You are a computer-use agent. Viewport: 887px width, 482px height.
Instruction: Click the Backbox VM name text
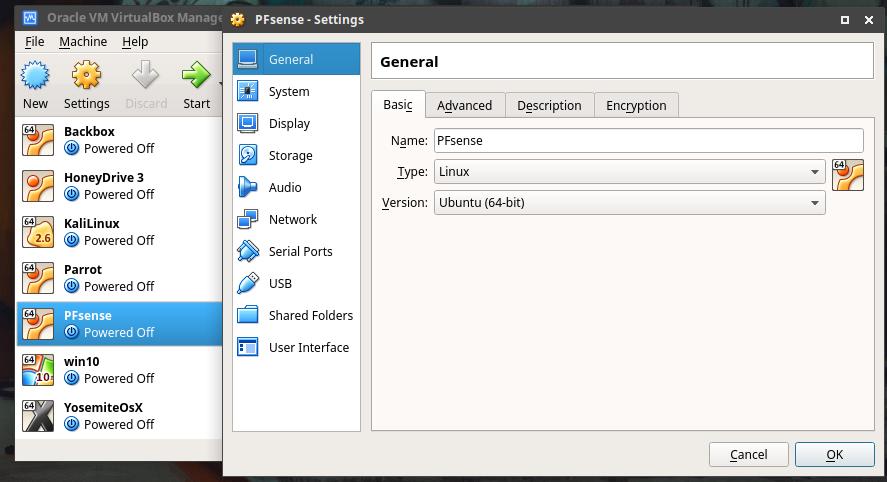click(x=89, y=131)
